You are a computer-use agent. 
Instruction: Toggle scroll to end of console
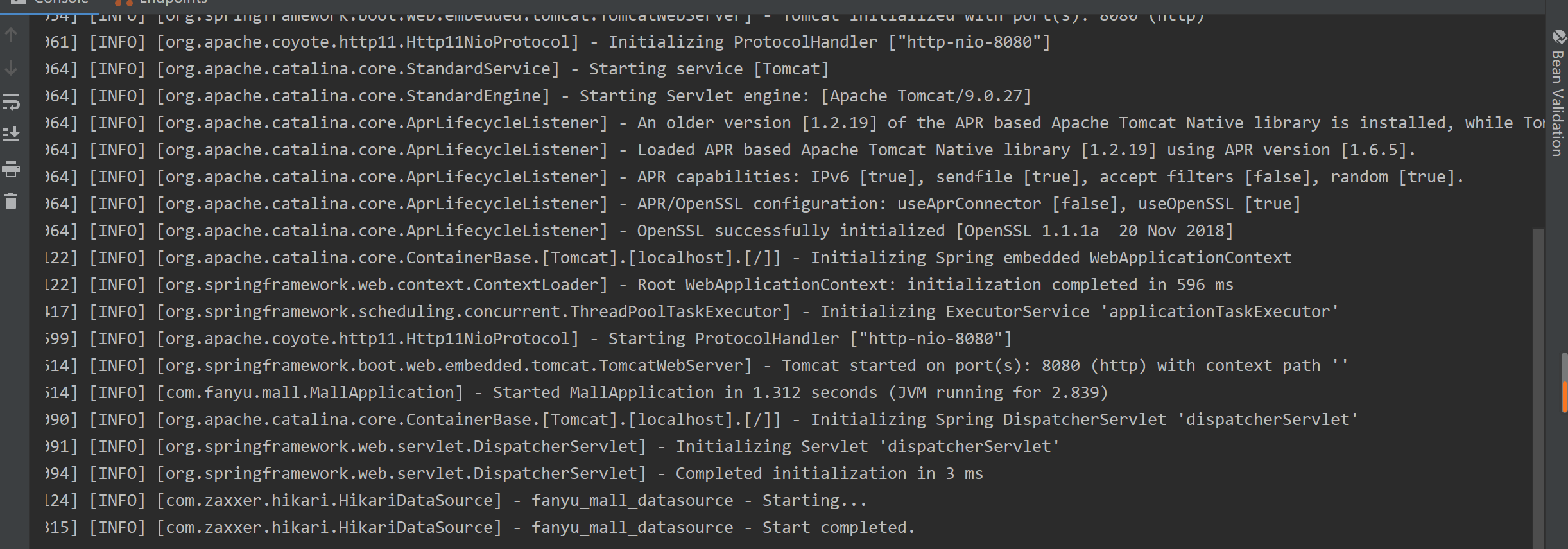pos(11,134)
